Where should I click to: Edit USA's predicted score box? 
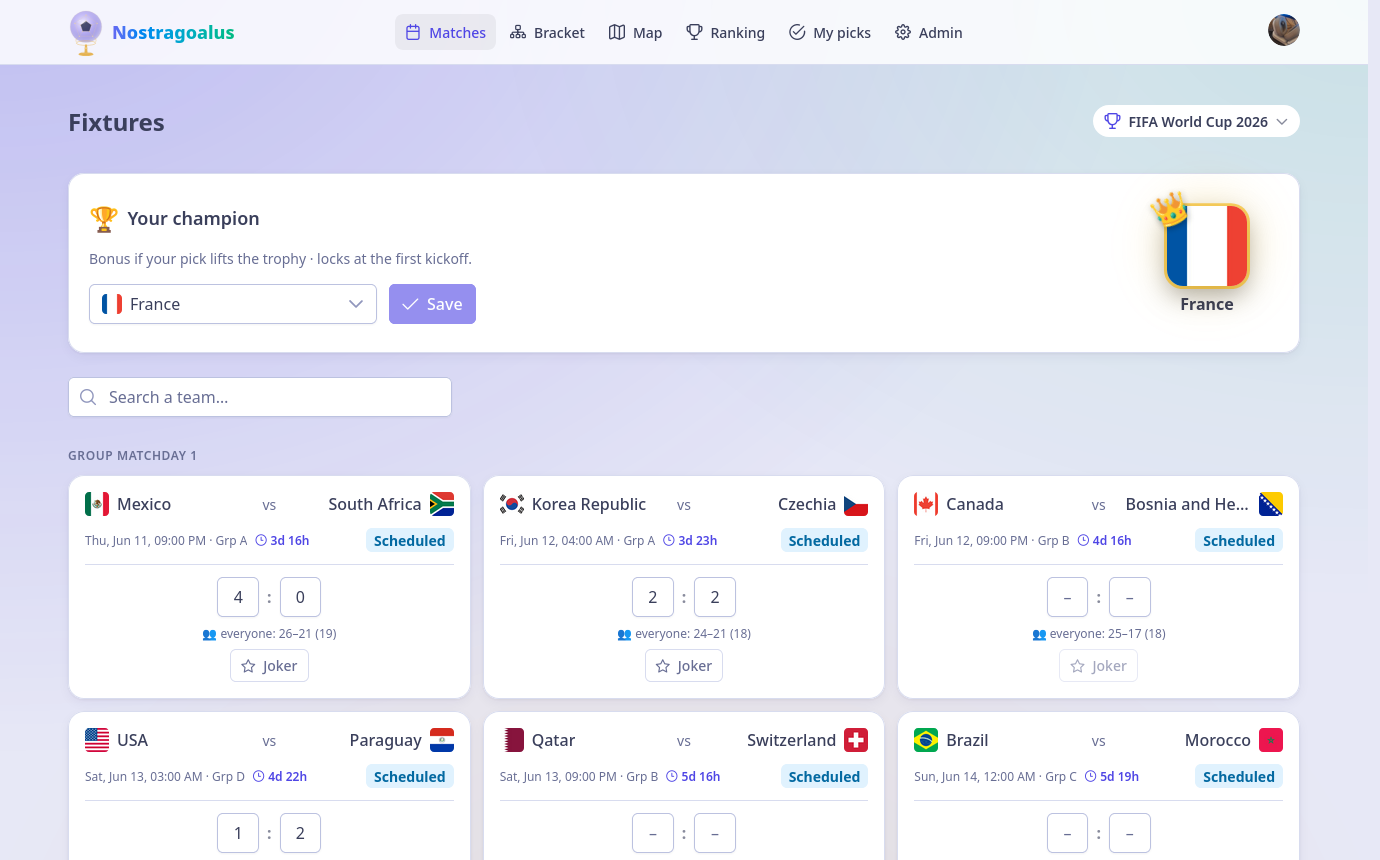(x=238, y=833)
